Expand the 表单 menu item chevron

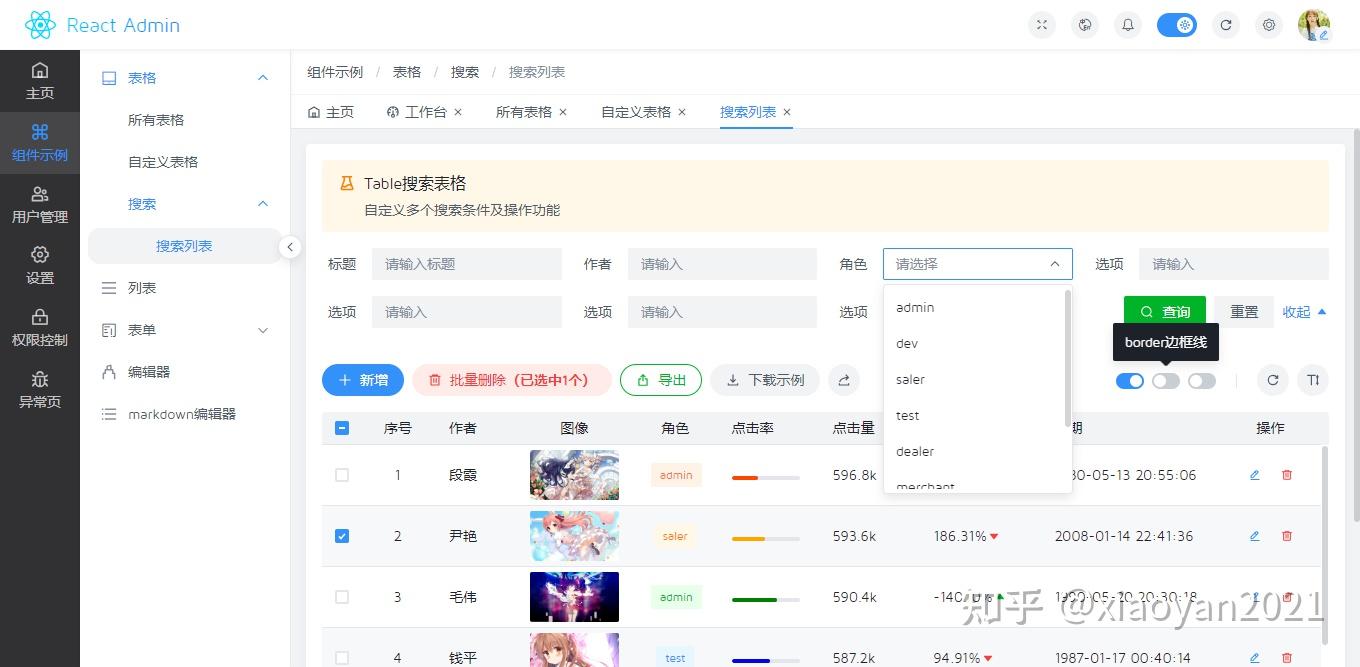coord(262,330)
